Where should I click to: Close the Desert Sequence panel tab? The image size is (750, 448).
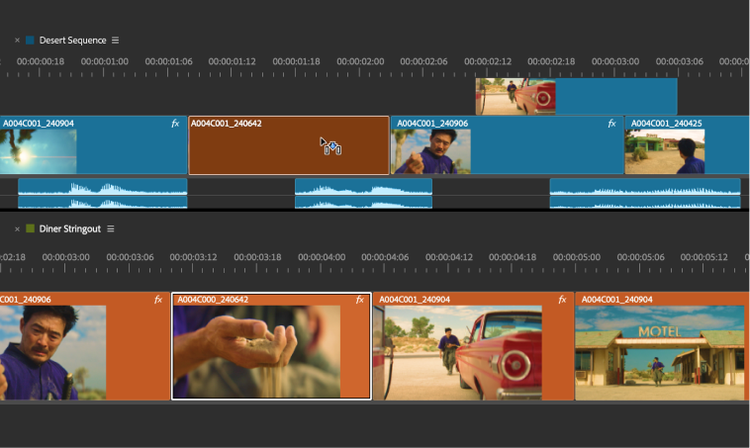17,40
